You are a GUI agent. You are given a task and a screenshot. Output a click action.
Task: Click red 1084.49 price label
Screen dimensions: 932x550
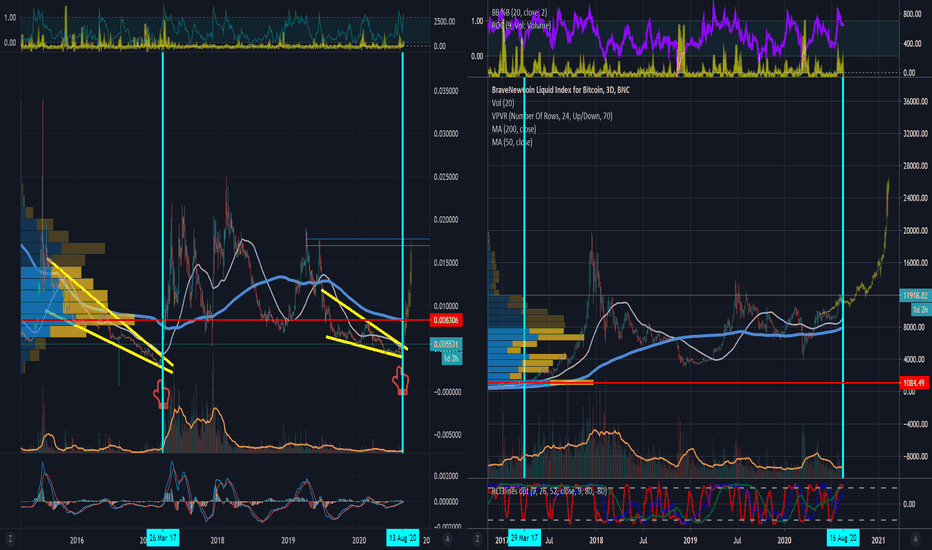pos(915,383)
